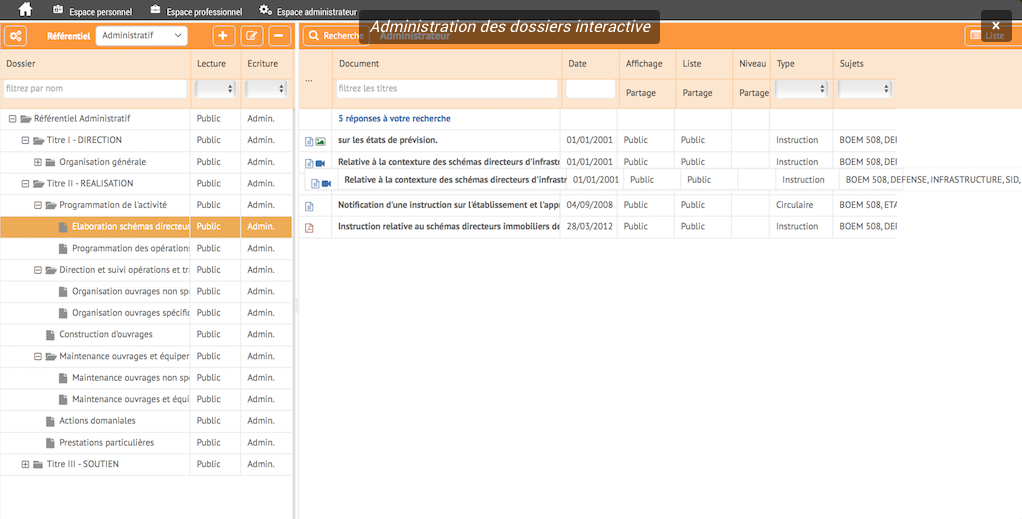The height and width of the screenshot is (519, 1022).
Task: Open the 'Espace professionnel' menu
Action: pos(196,12)
